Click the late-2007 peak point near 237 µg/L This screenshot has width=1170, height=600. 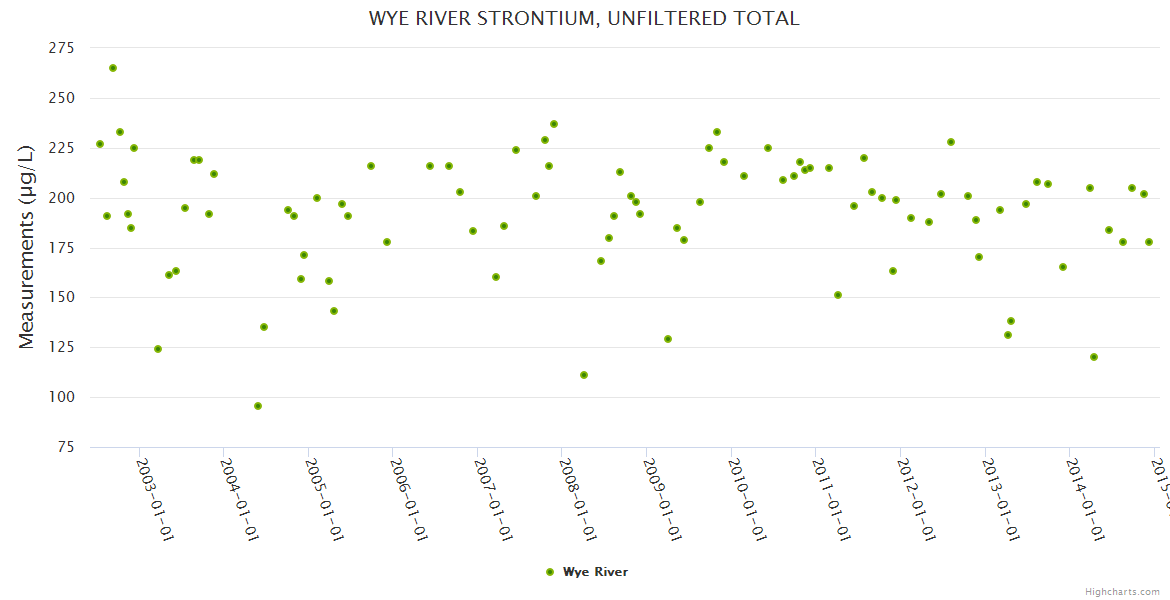pyautogui.click(x=554, y=124)
